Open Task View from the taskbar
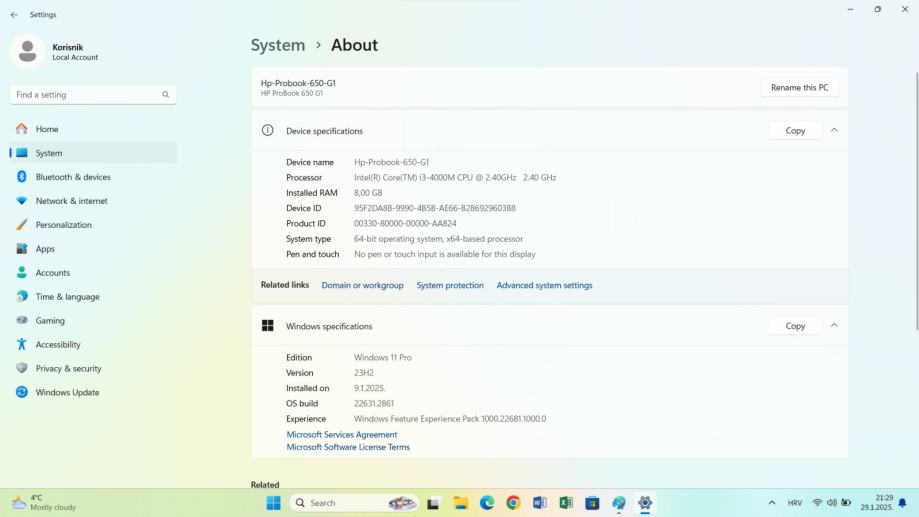Image resolution: width=919 pixels, height=517 pixels. pyautogui.click(x=433, y=503)
